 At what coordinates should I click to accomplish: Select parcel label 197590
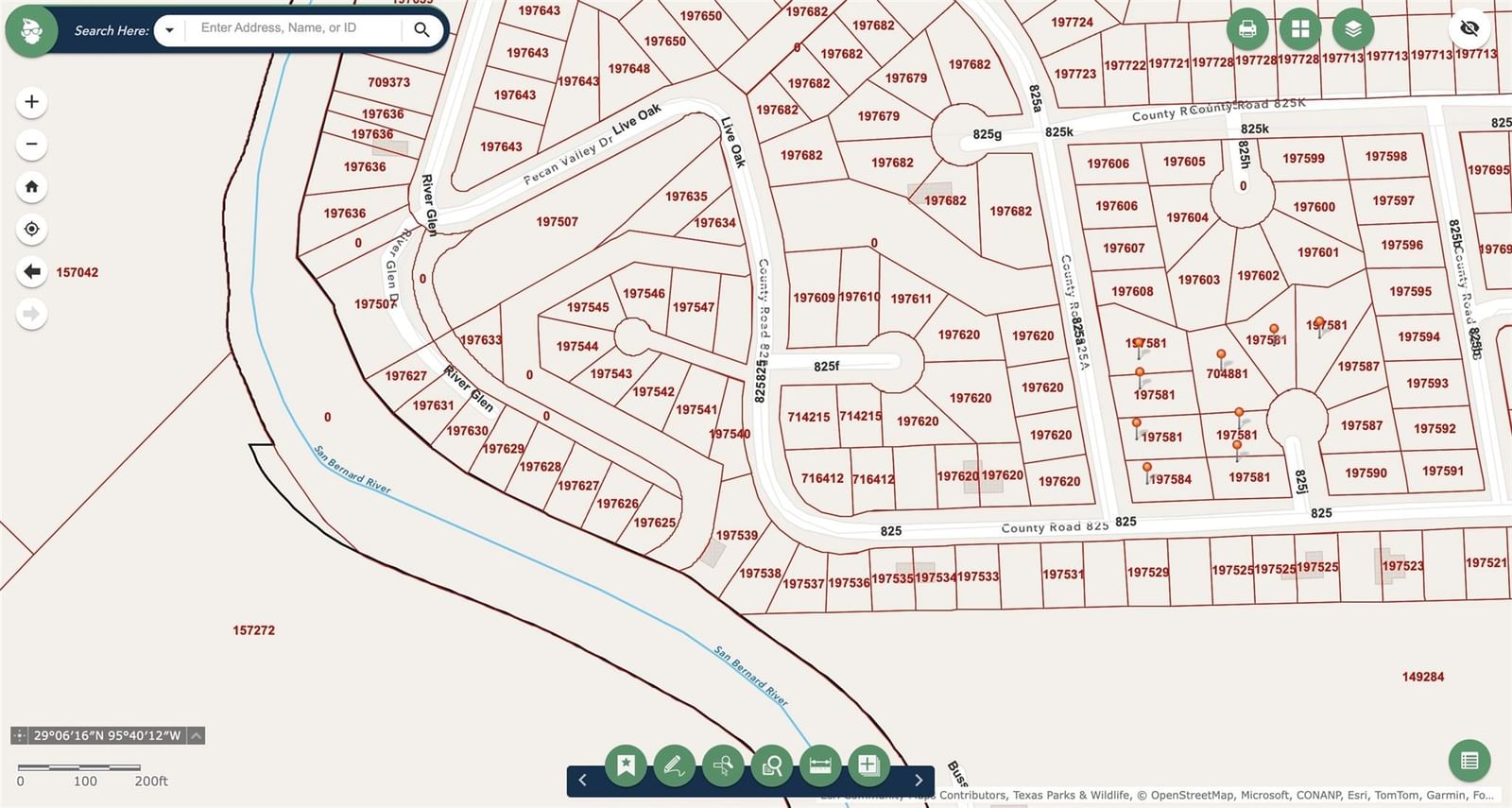point(1366,473)
